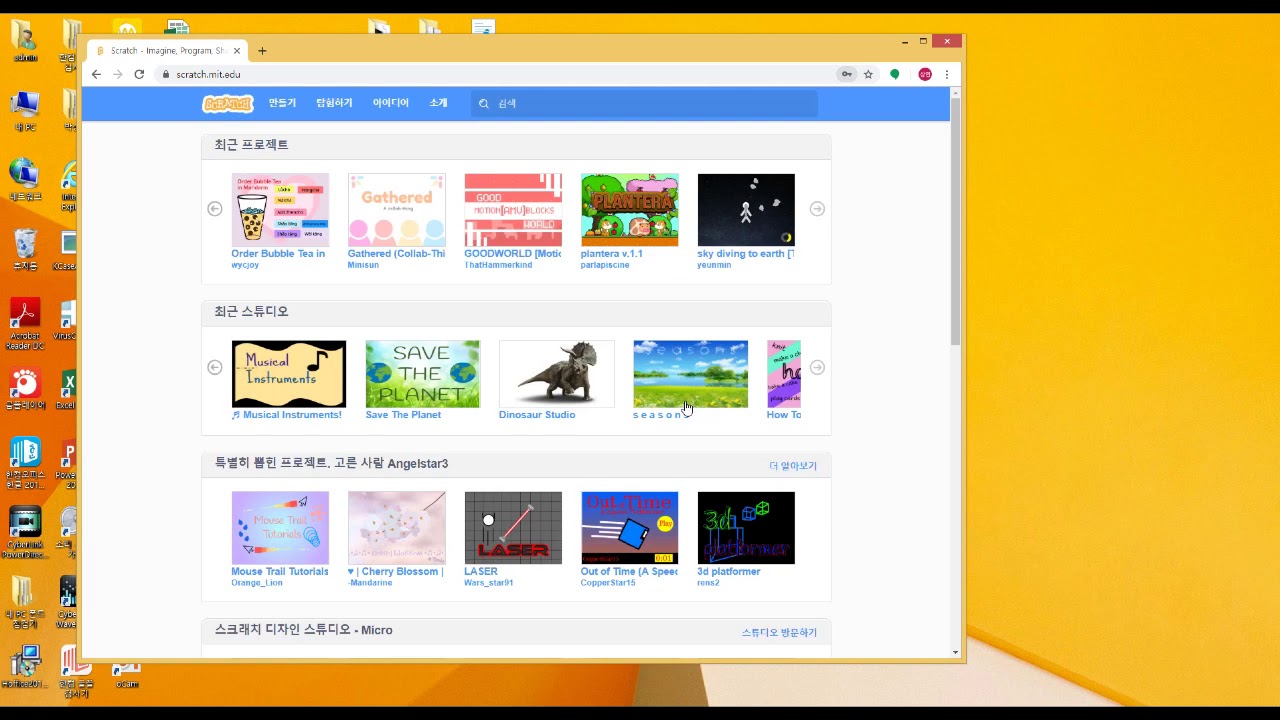Click the Save The Planet title link
Screen dimensions: 1280x720
point(403,415)
